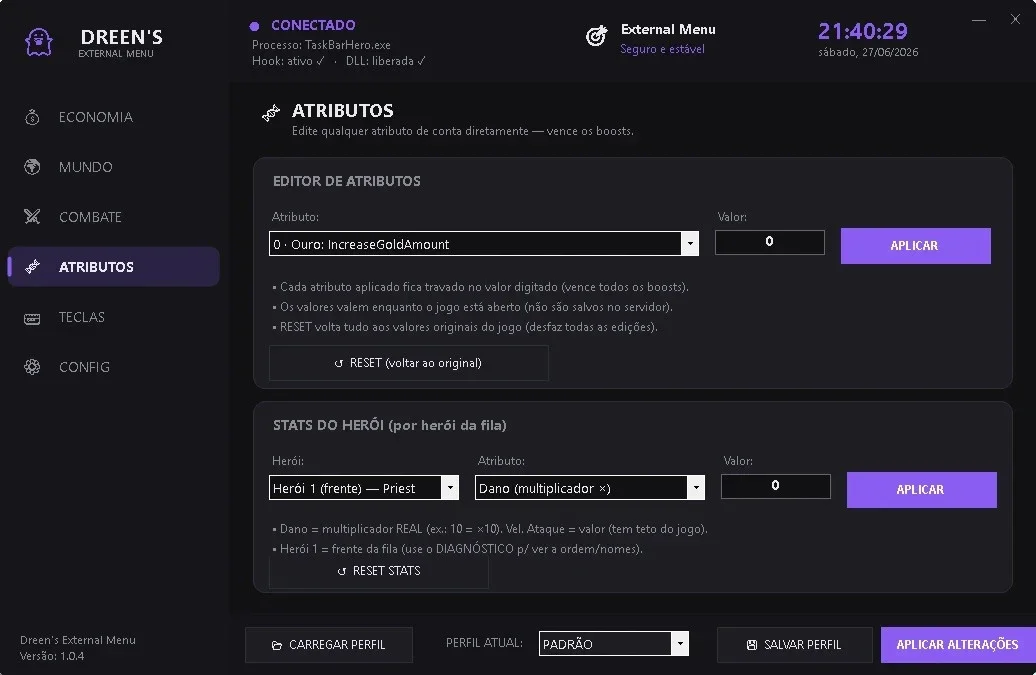Click the SALVAR PERFIL button
This screenshot has height=675, width=1036.
click(794, 645)
